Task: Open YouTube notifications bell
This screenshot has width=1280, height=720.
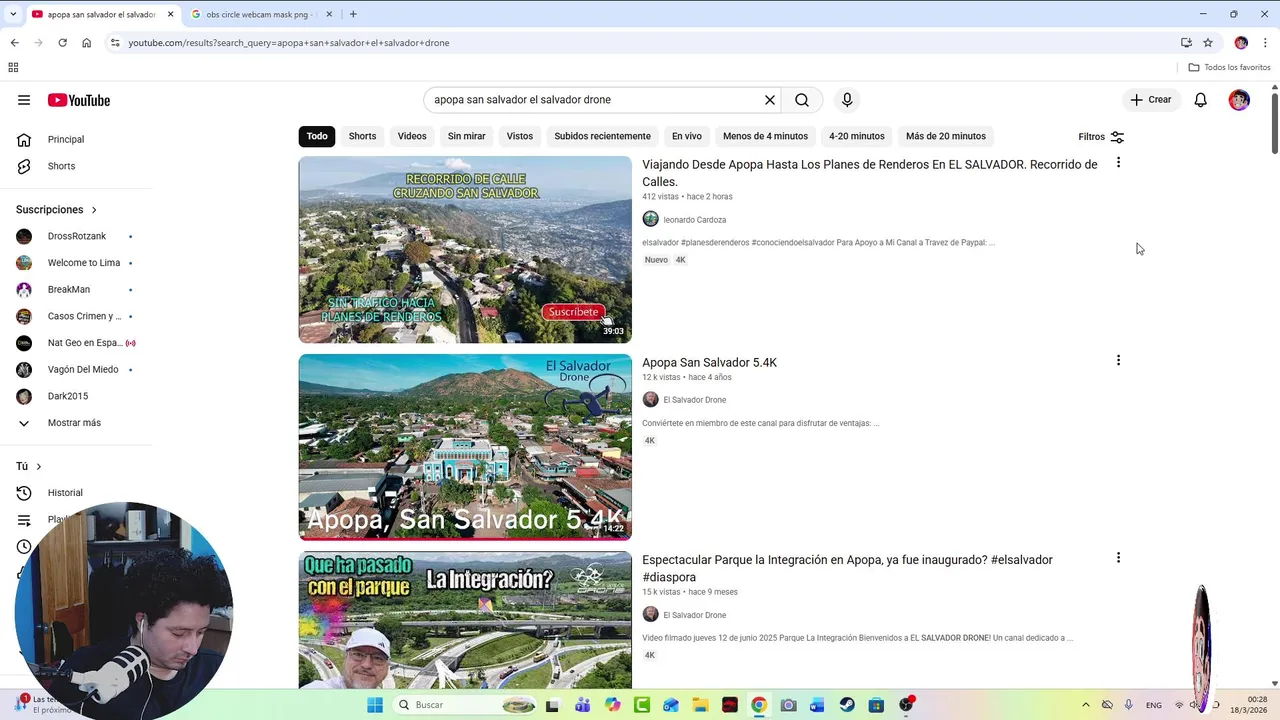Action: [1201, 100]
